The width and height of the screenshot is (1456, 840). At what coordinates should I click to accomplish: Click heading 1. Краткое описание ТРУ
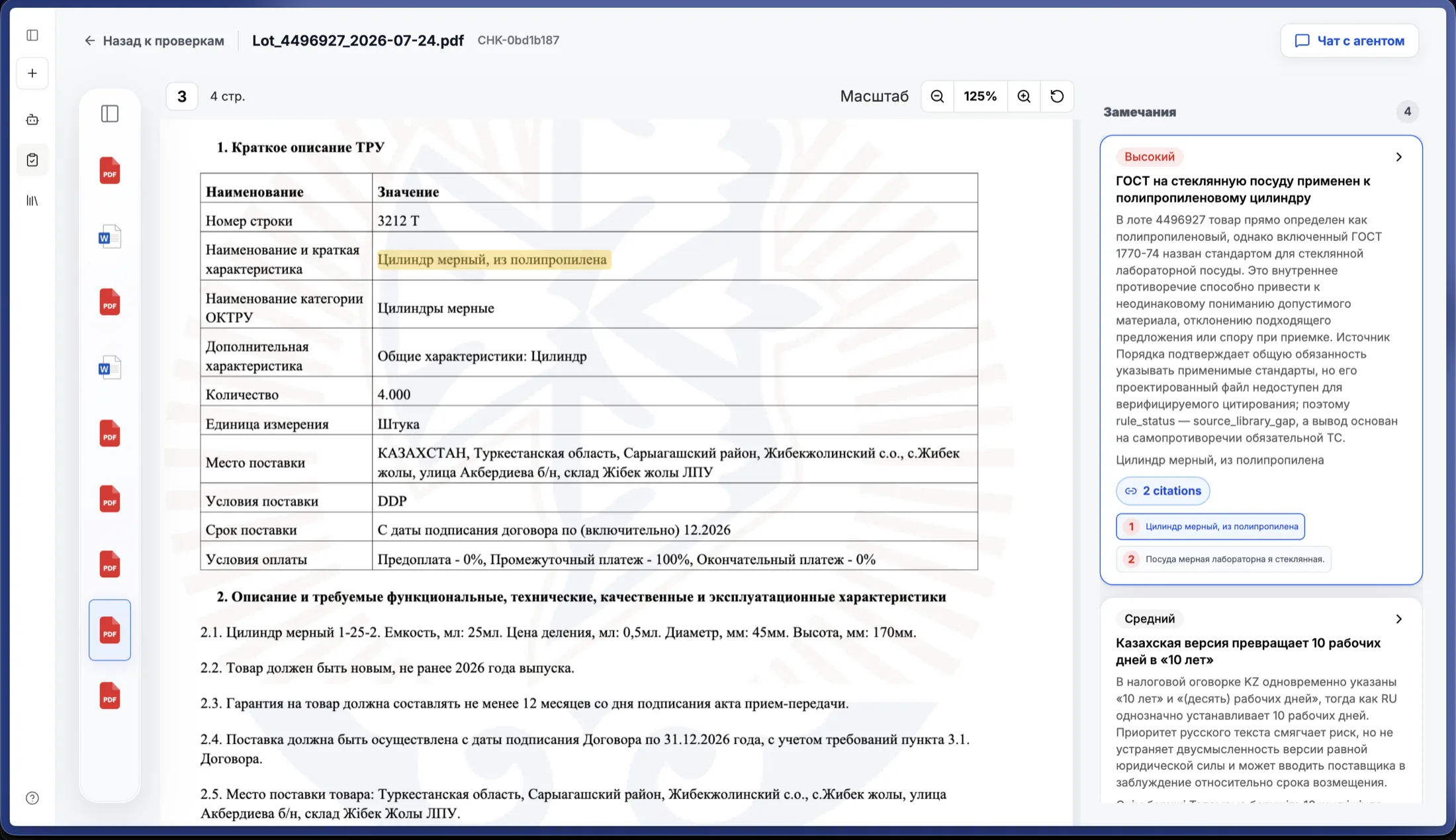300,148
